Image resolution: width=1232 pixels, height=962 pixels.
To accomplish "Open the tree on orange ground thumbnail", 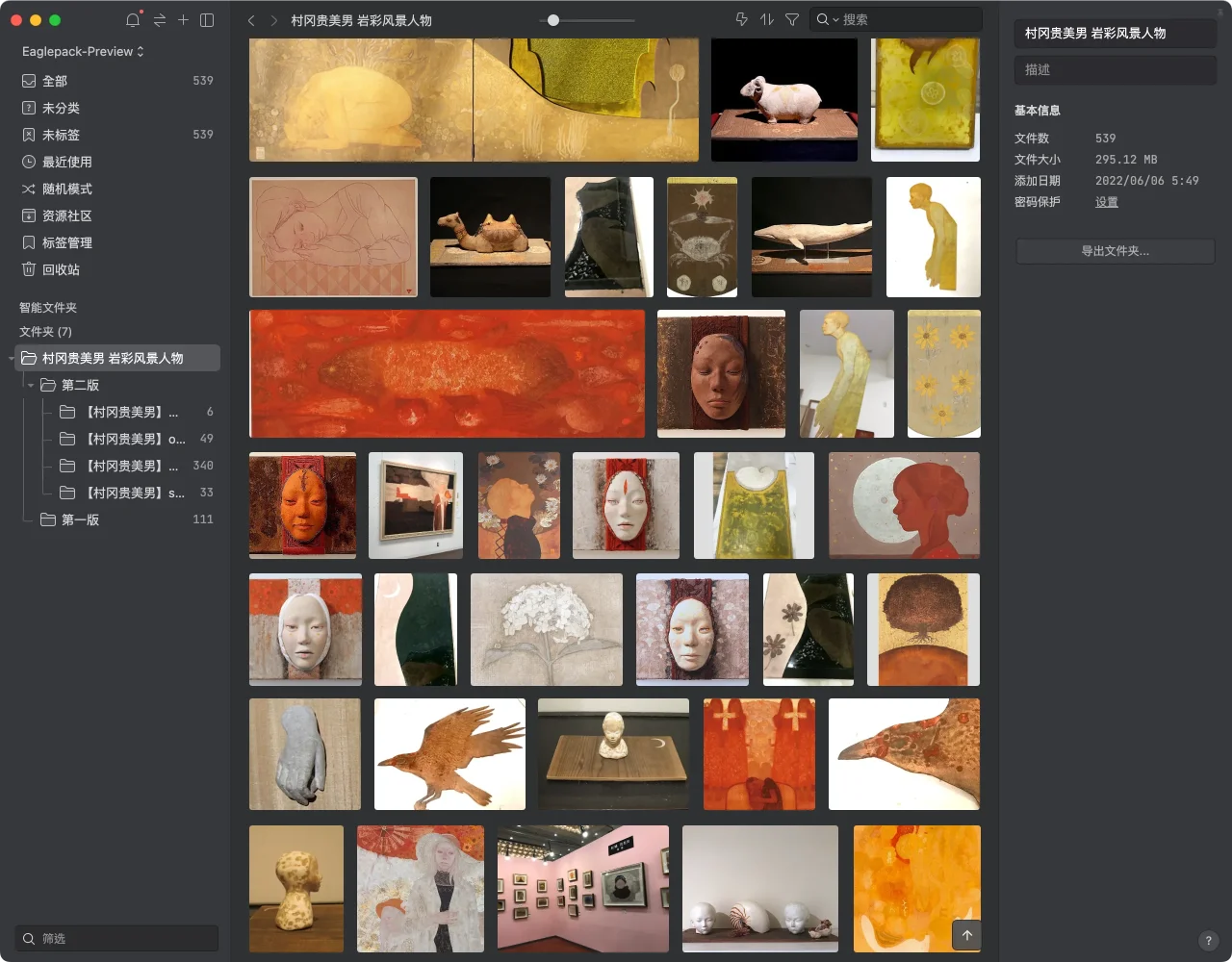I will pos(923,629).
